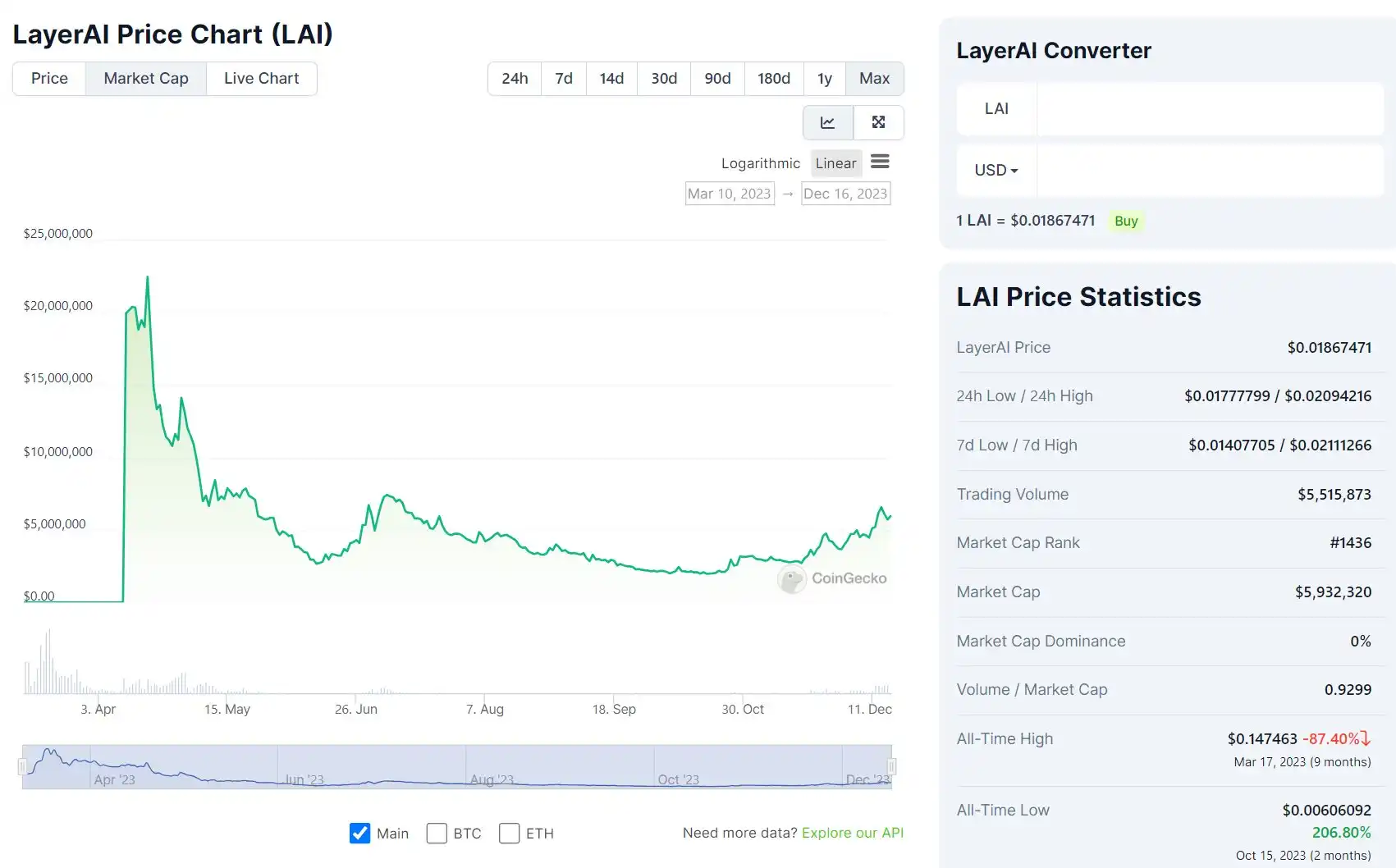
Task: Uncheck the Main series checkbox
Action: coord(359,834)
